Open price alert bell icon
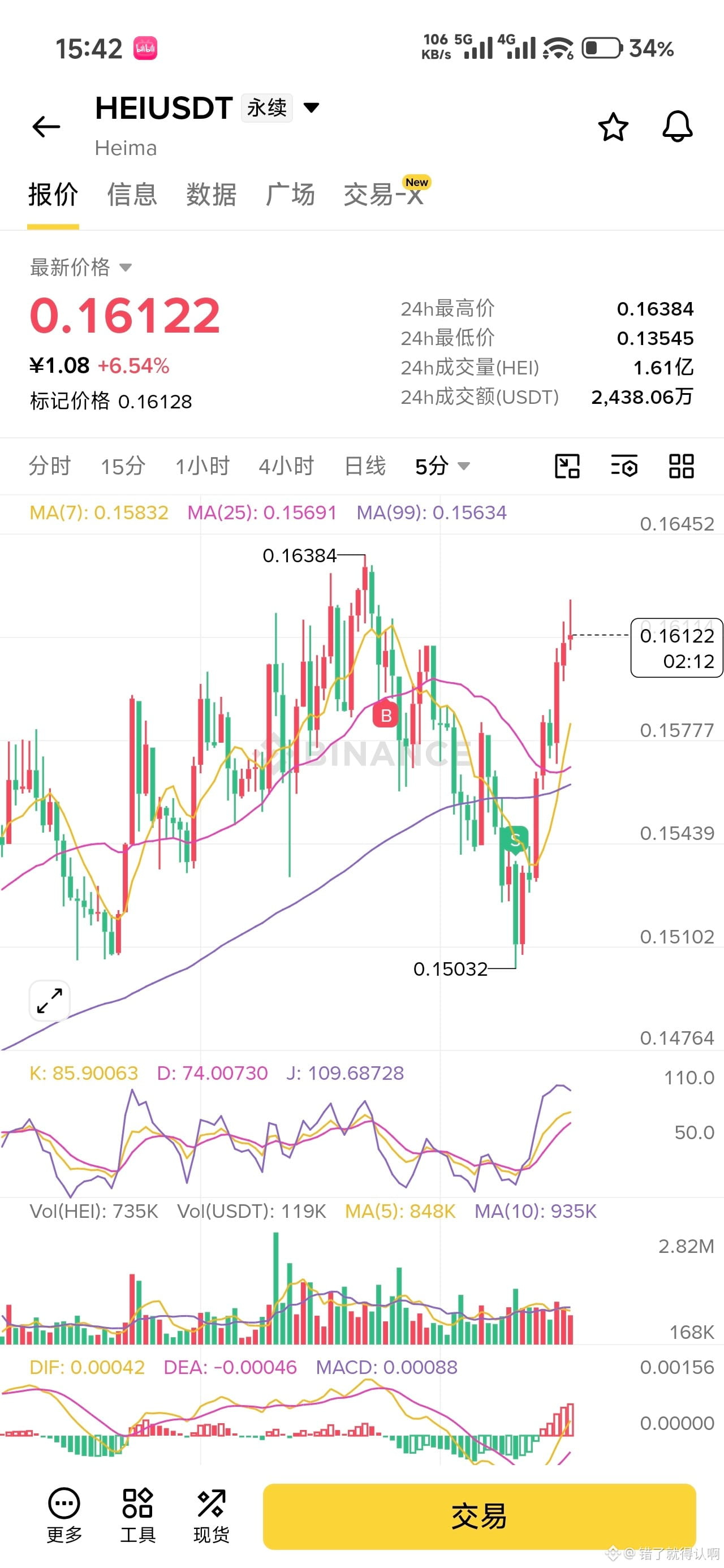Screen dimensions: 724x1568 click(x=677, y=127)
